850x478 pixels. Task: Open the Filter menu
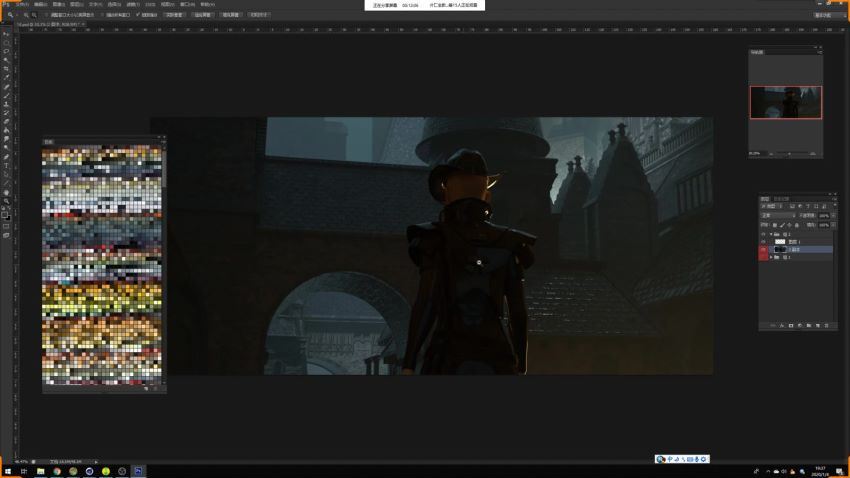[x=133, y=4]
